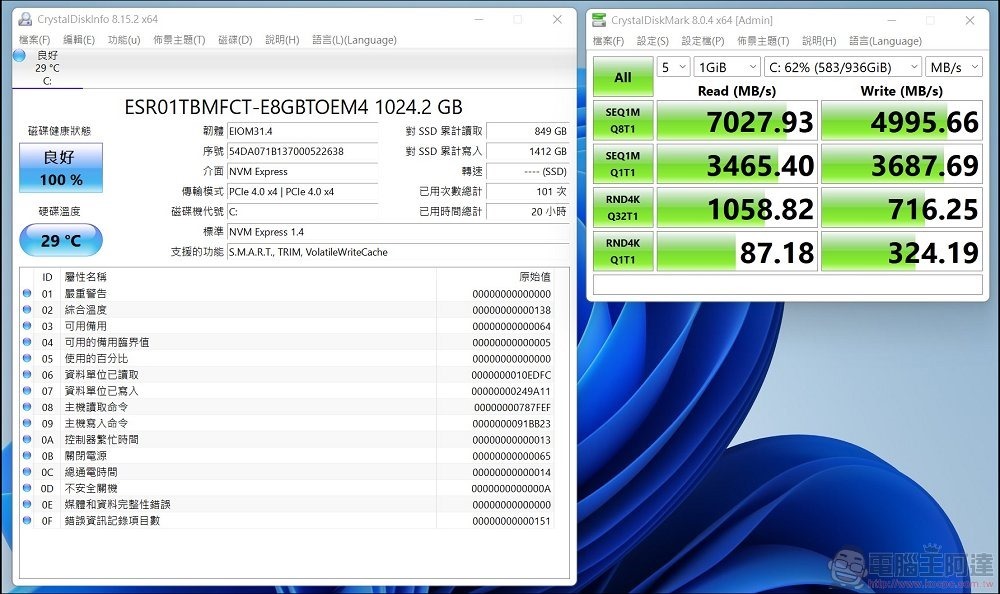Open the 功能(u) menu in CrystalDiskInfo
Viewport: 1000px width, 594px height.
tap(124, 40)
